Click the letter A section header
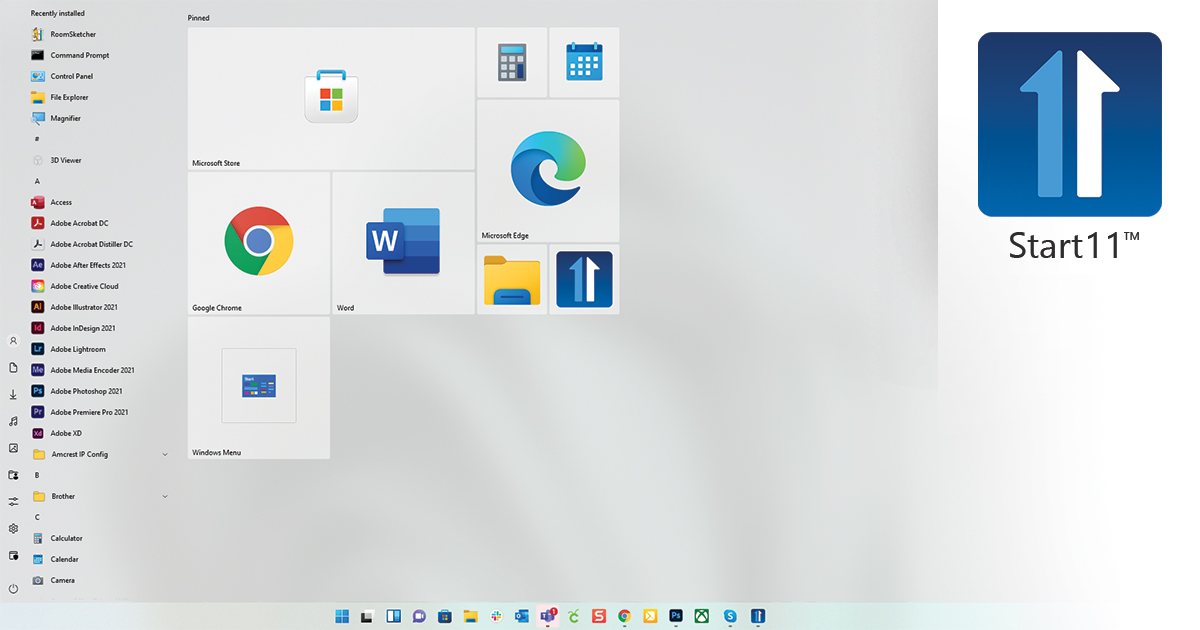This screenshot has height=630, width=1200. (37, 181)
